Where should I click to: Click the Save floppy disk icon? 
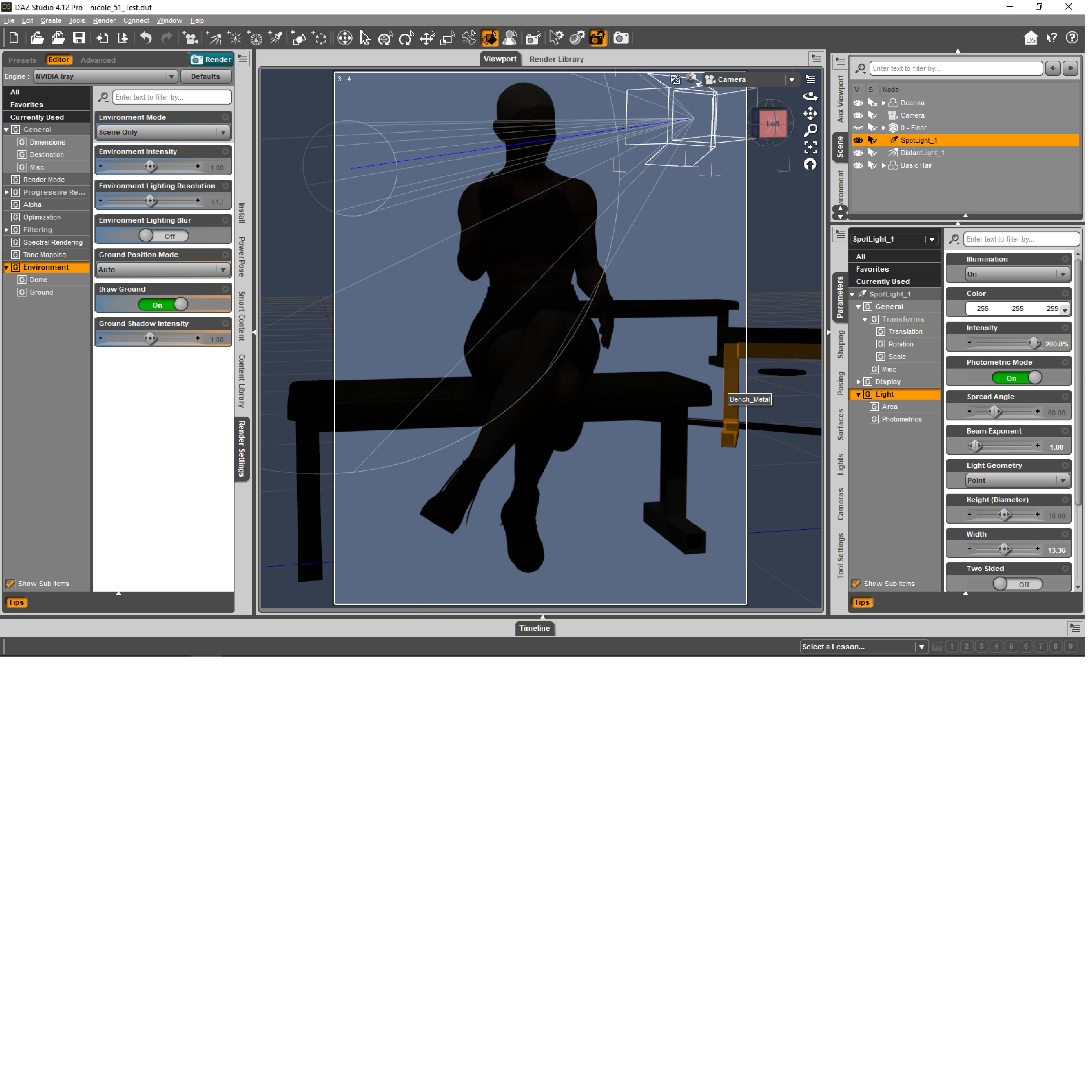coord(79,38)
